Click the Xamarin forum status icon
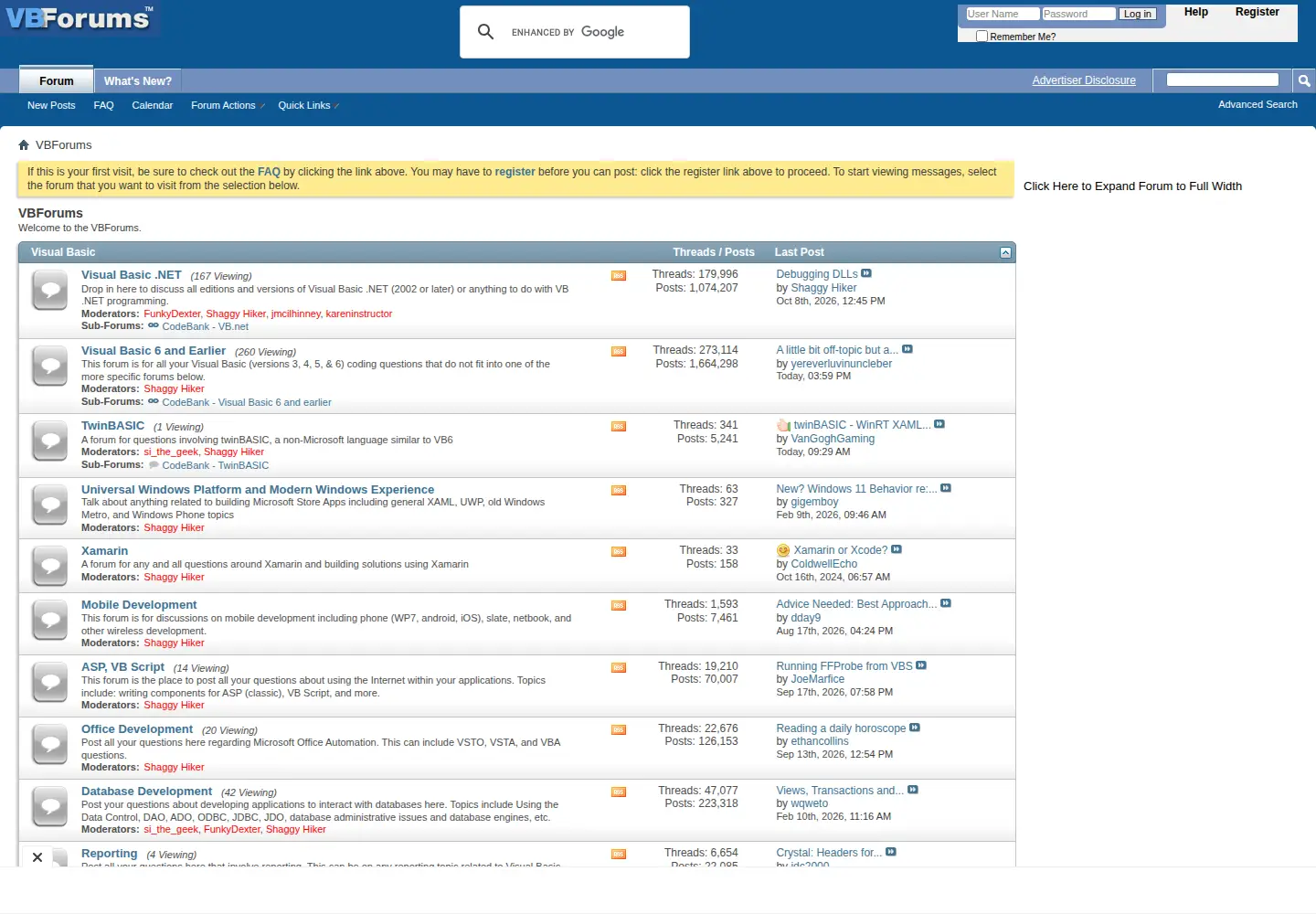Image resolution: width=1316 pixels, height=914 pixels. pos(50,567)
